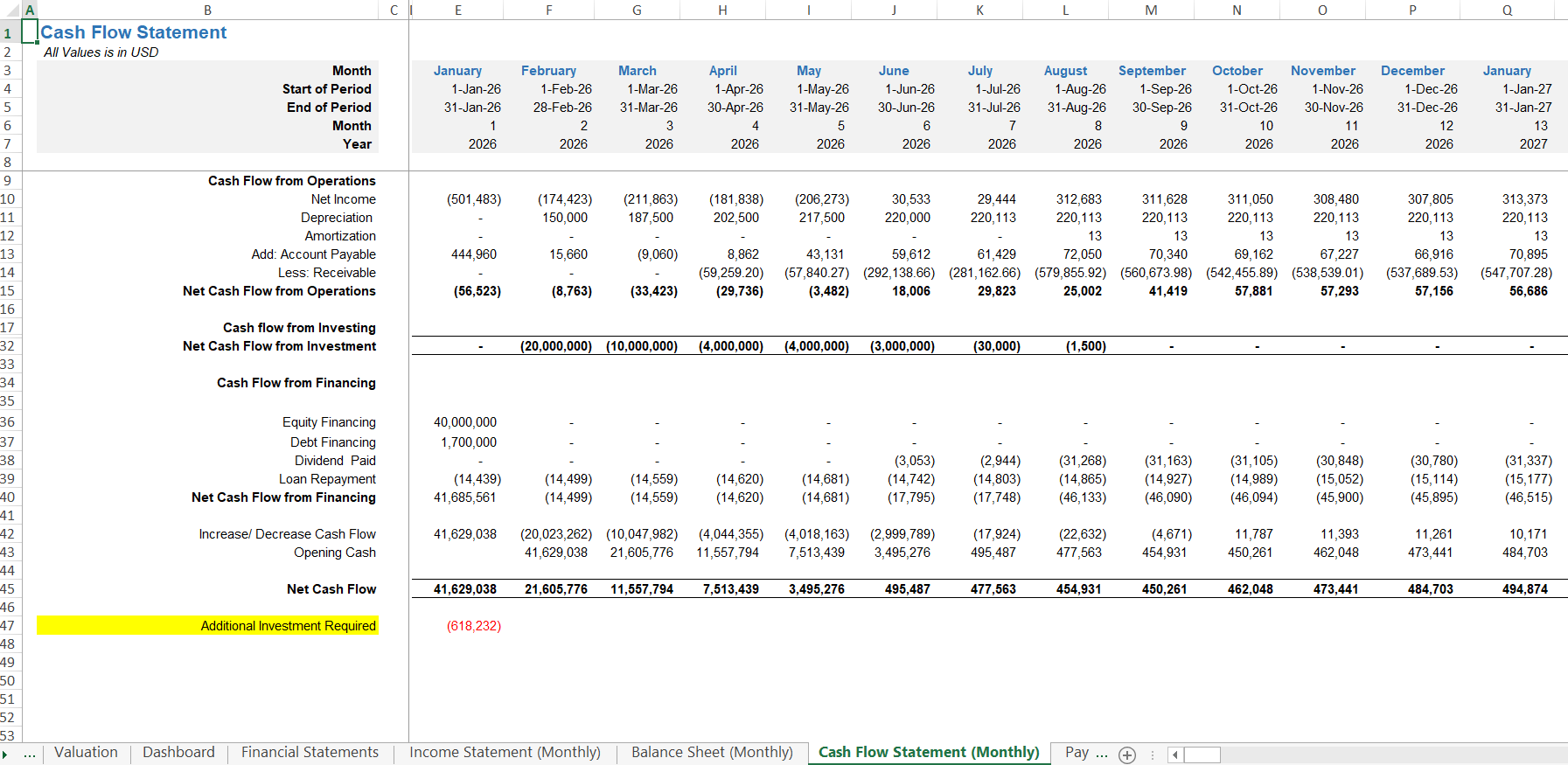This screenshot has height=765, width=1568.
Task: Click the yellow Additional Investment Required cell
Action: coord(207,626)
